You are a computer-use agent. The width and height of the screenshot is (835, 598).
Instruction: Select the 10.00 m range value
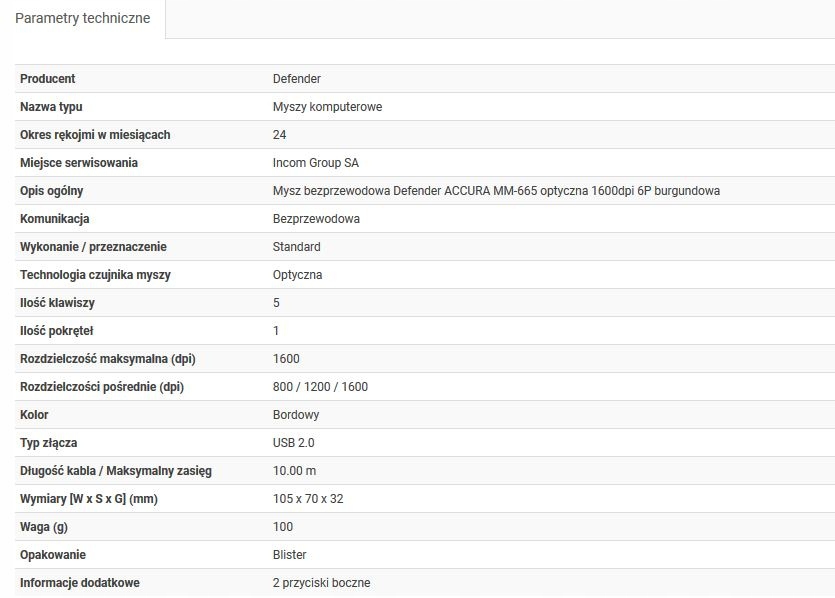[294, 471]
